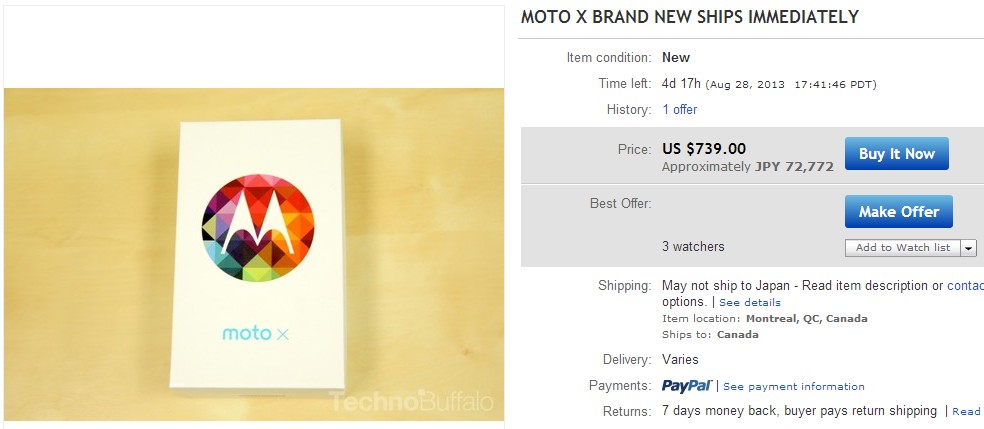Add the item to Watch list

coord(902,248)
